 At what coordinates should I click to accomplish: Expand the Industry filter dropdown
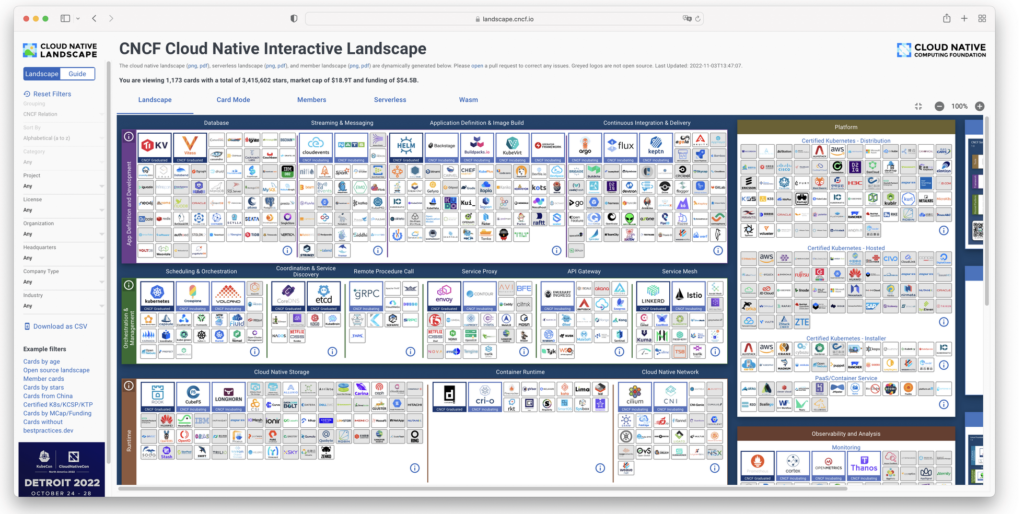pyautogui.click(x=63, y=306)
